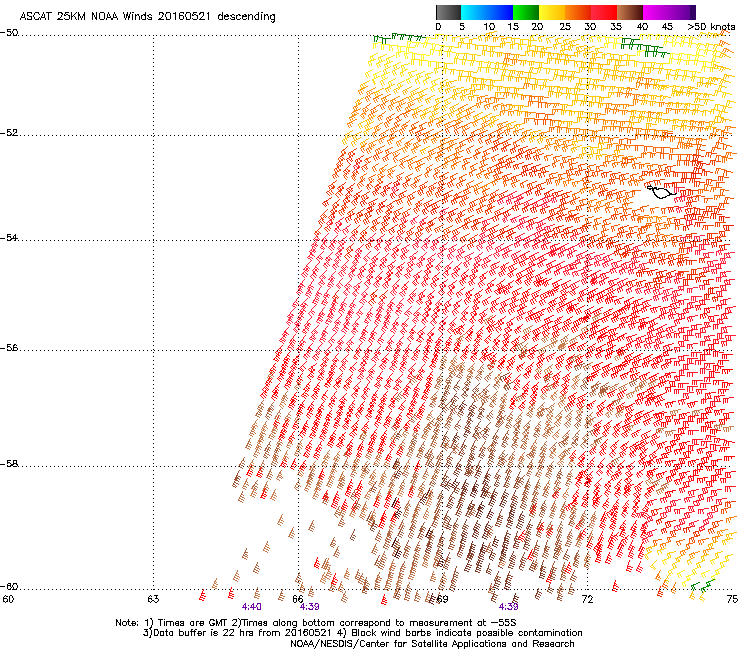
Task: Click the '30' legend scale label
Action: point(590,27)
